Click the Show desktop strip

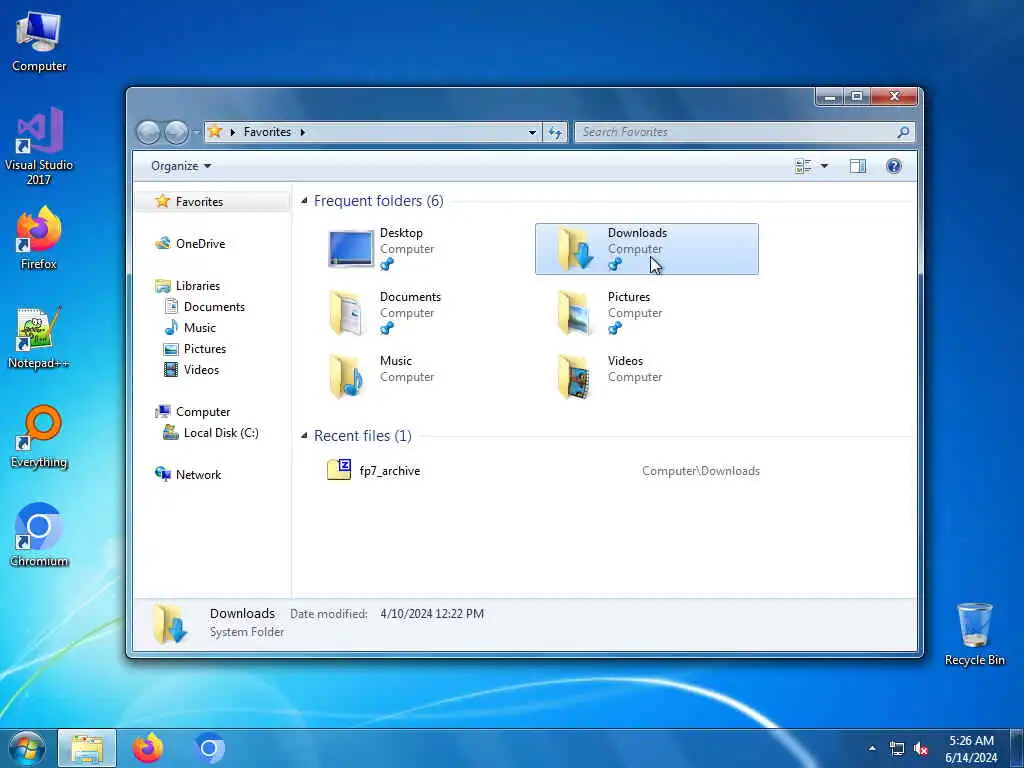pos(1017,748)
